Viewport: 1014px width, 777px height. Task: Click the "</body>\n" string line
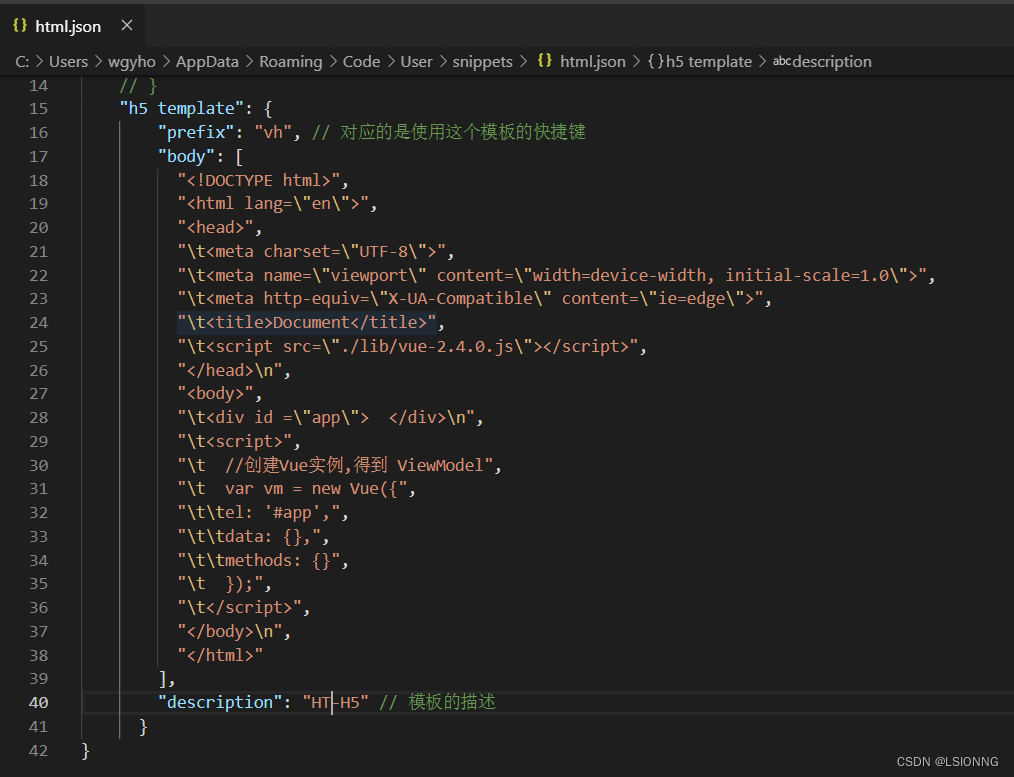coord(230,632)
